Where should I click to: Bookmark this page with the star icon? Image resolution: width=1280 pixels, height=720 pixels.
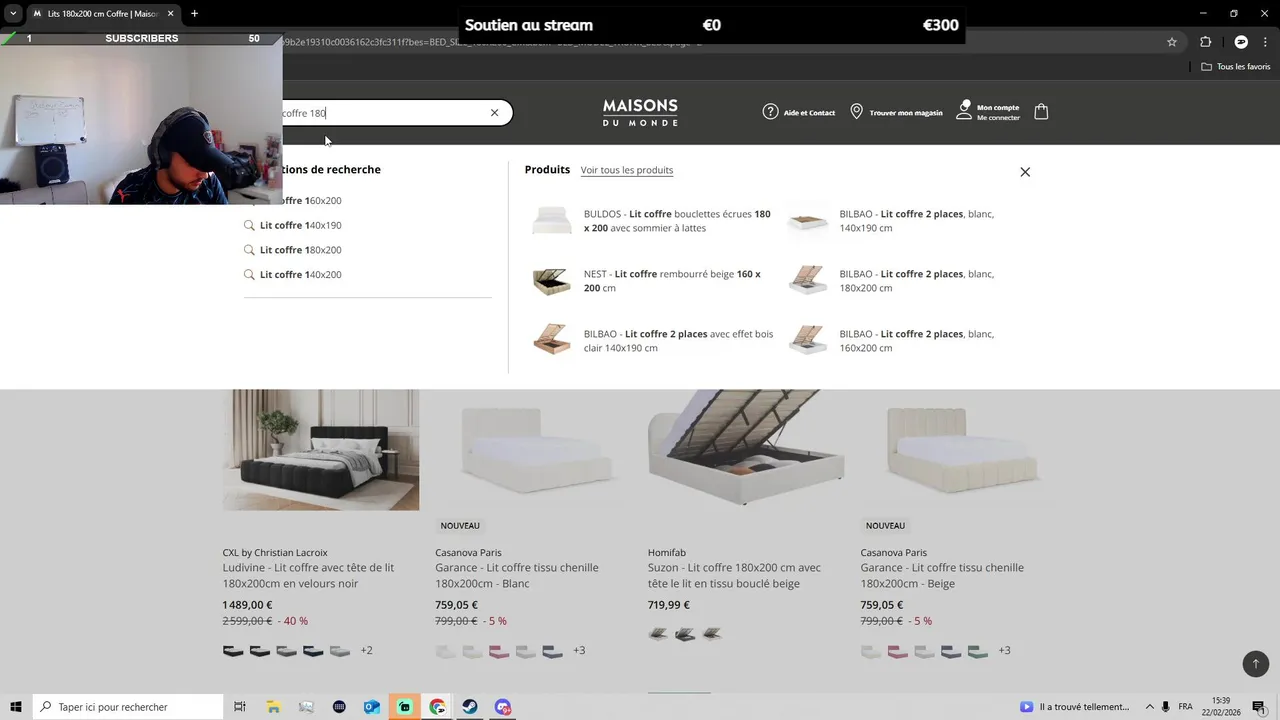click(x=1172, y=42)
